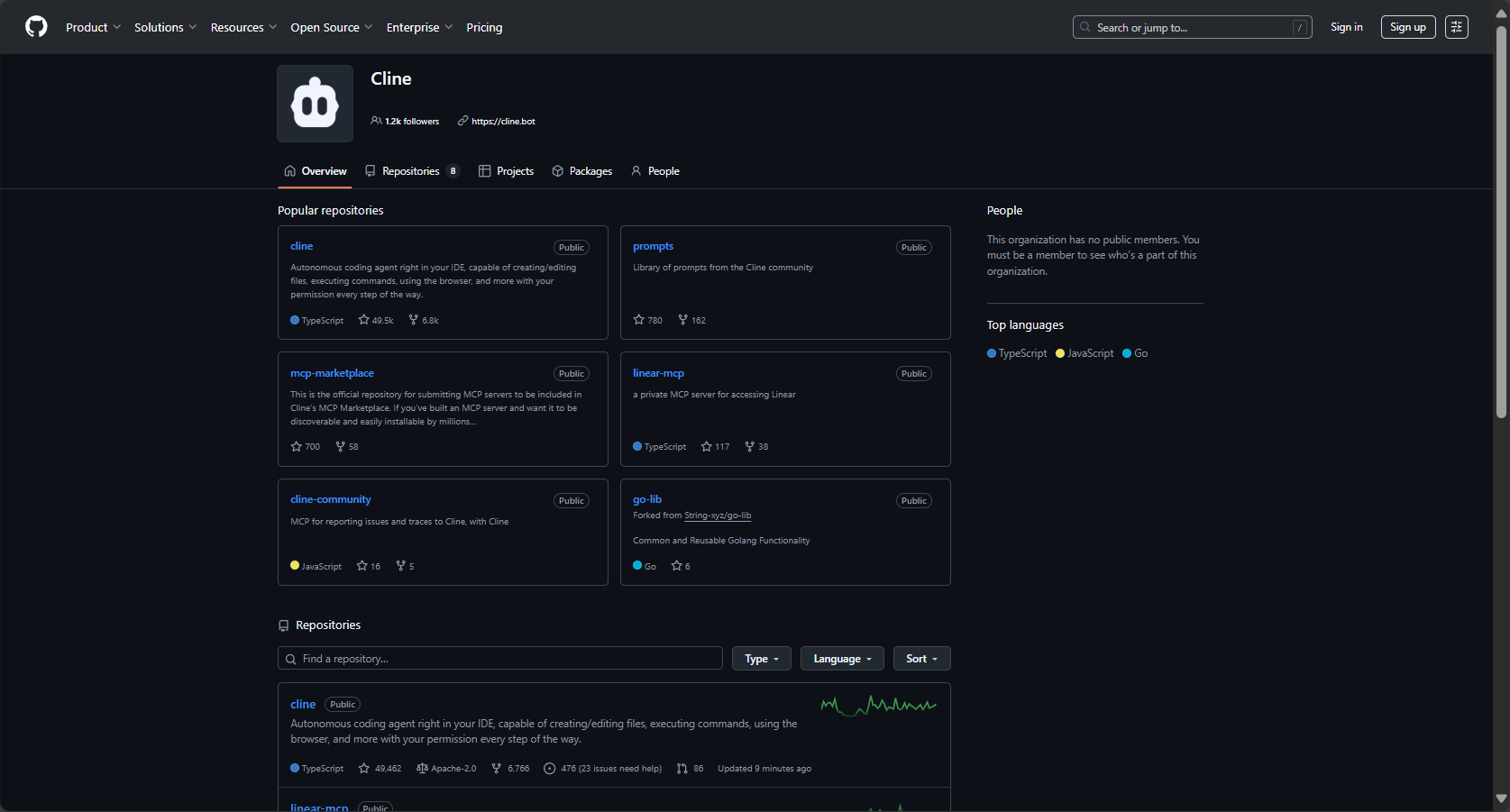Image resolution: width=1510 pixels, height=812 pixels.
Task: Open the Language filter dropdown
Action: pos(842,659)
